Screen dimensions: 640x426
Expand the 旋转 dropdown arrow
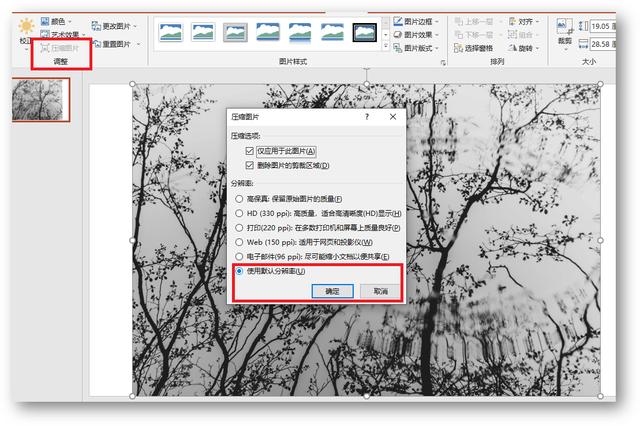pyautogui.click(x=538, y=49)
